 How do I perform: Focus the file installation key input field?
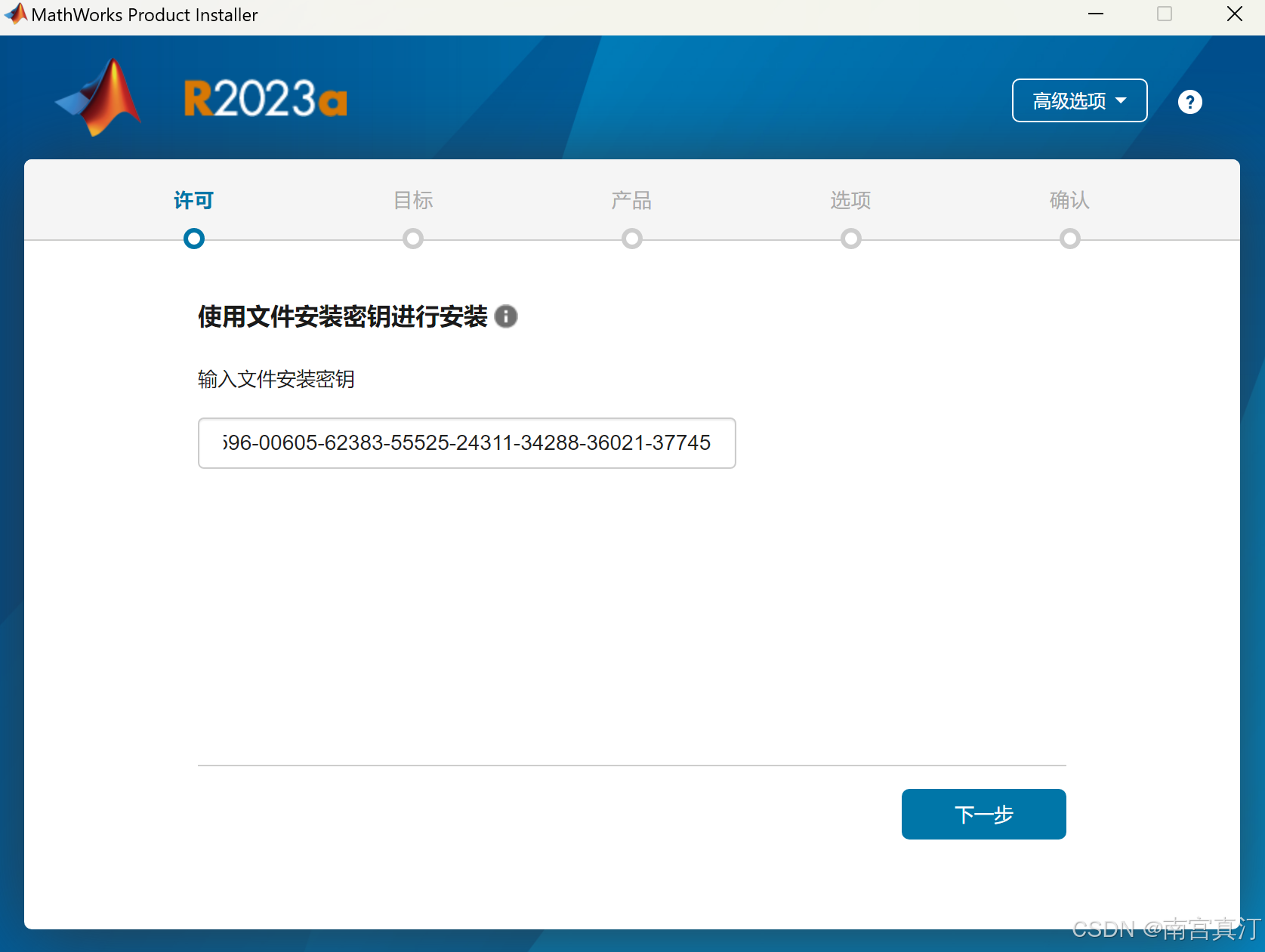tap(467, 443)
